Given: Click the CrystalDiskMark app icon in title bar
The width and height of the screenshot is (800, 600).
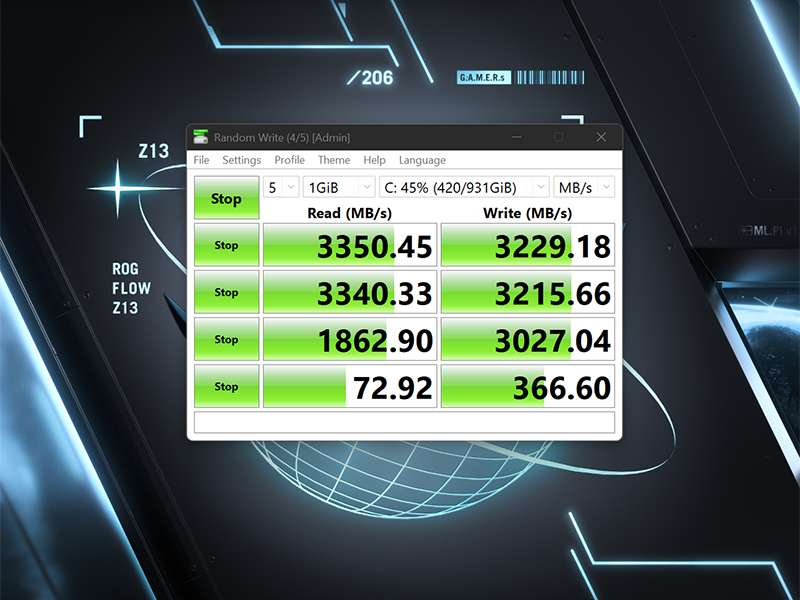Looking at the screenshot, I should (x=201, y=137).
